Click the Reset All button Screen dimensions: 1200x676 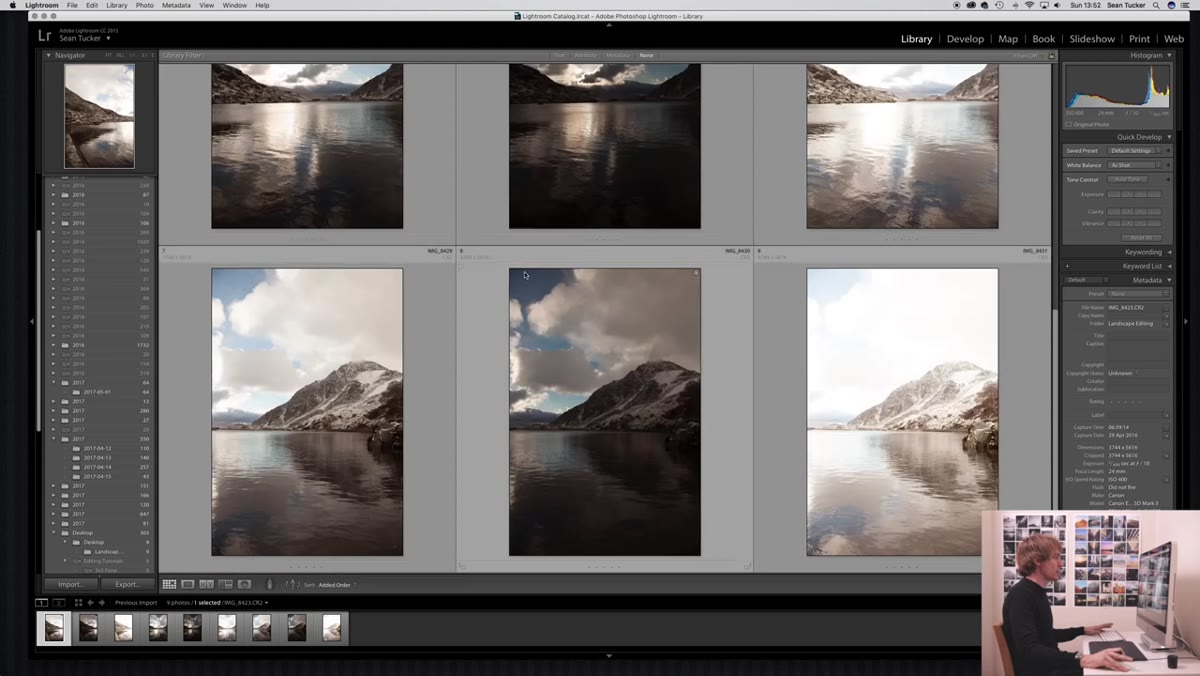pos(1141,237)
